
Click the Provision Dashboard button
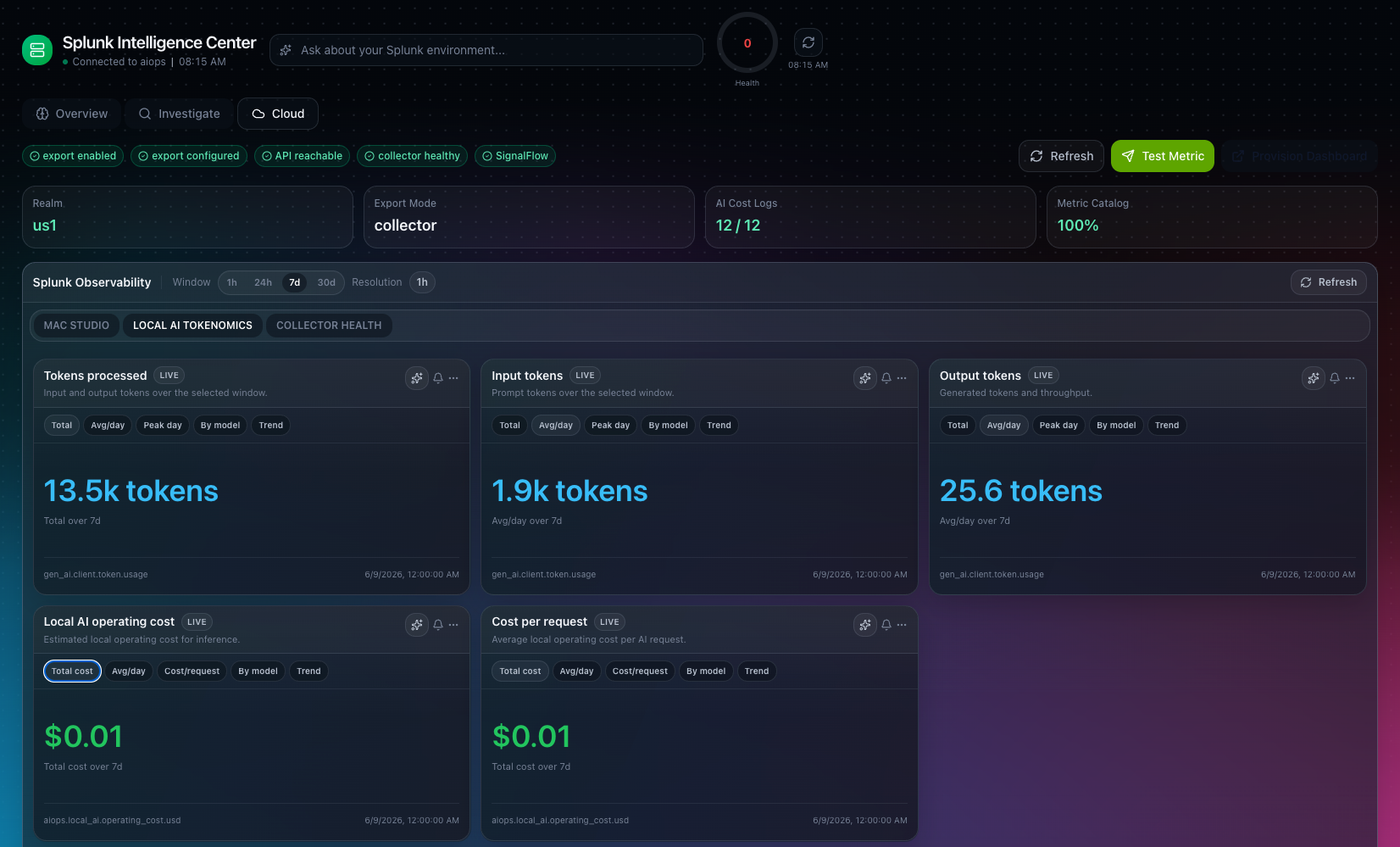click(x=1299, y=156)
